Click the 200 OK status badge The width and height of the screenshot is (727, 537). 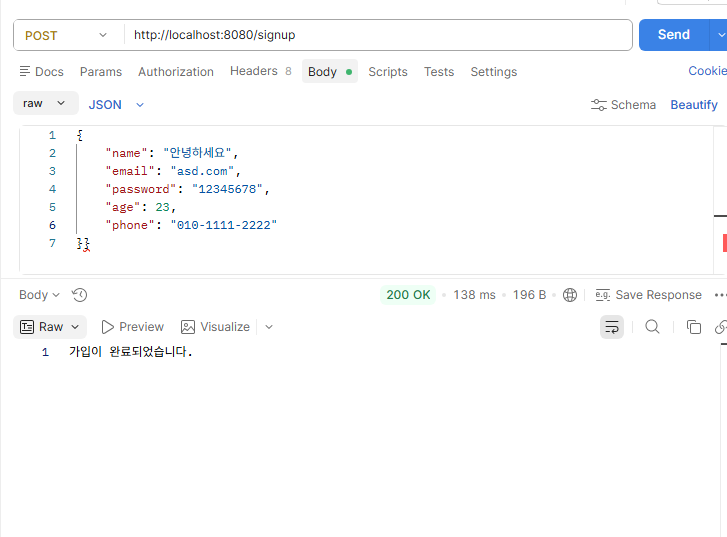[408, 295]
